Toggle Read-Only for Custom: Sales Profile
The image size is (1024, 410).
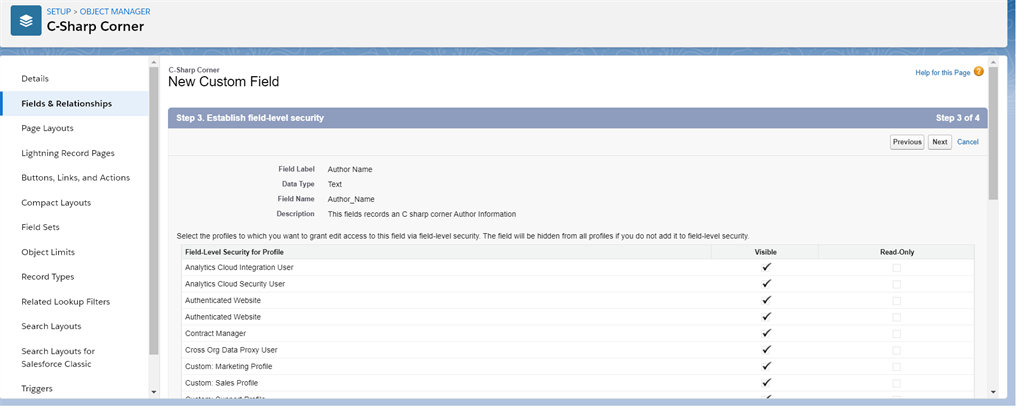click(897, 383)
